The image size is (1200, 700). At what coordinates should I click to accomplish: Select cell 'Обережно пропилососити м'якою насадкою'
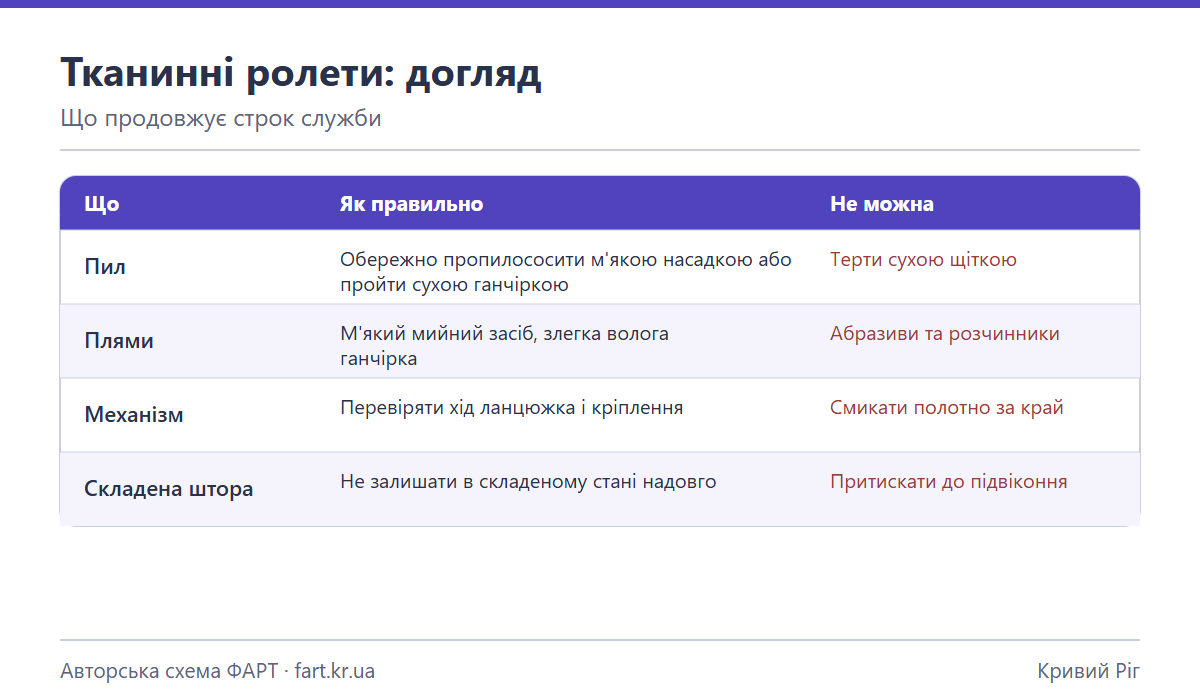566,272
